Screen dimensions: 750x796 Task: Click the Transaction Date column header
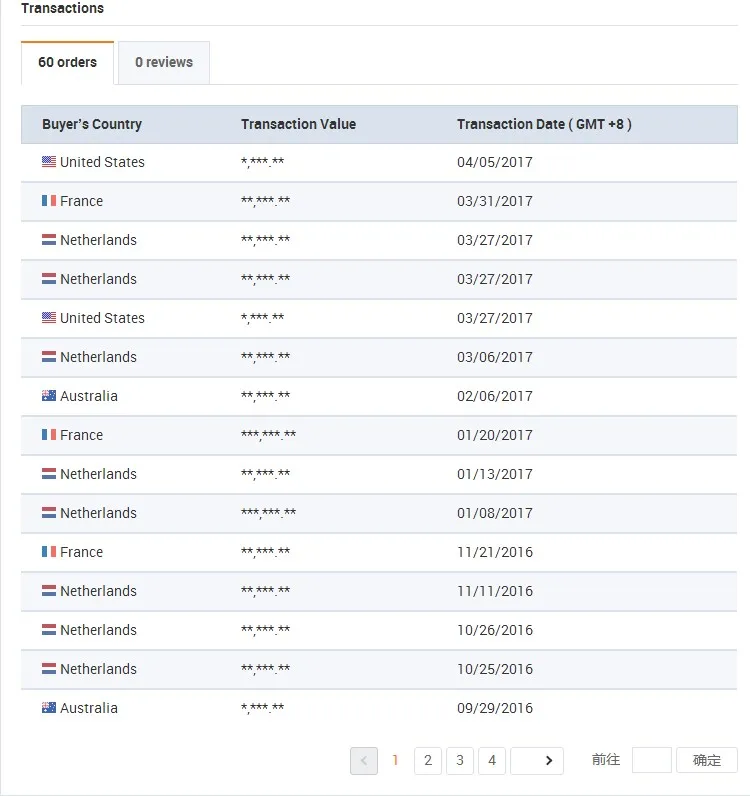pyautogui.click(x=544, y=125)
